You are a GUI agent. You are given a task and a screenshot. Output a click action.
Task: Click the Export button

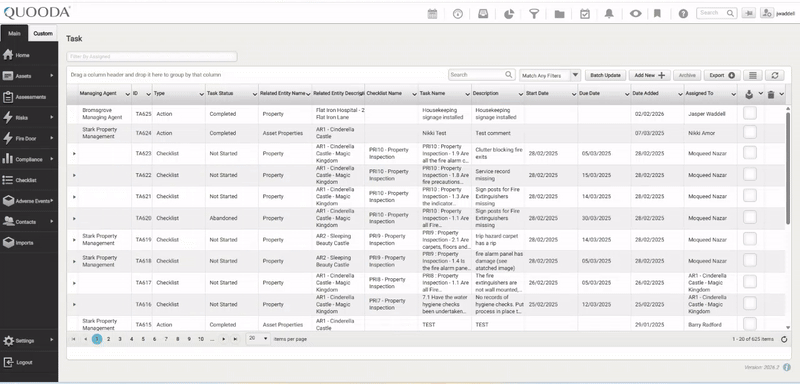[722, 75]
